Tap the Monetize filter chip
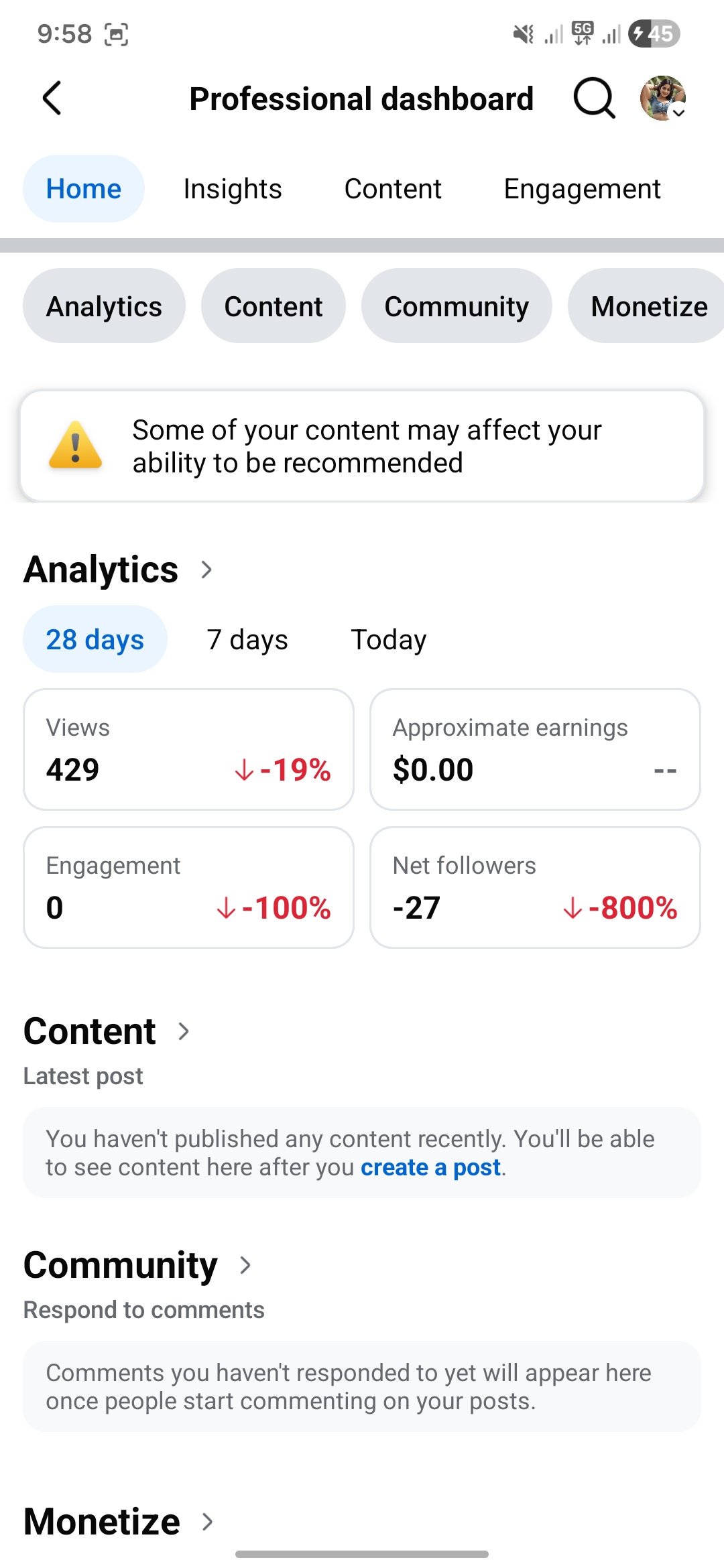Viewport: 724px width, 1568px height. tap(648, 306)
